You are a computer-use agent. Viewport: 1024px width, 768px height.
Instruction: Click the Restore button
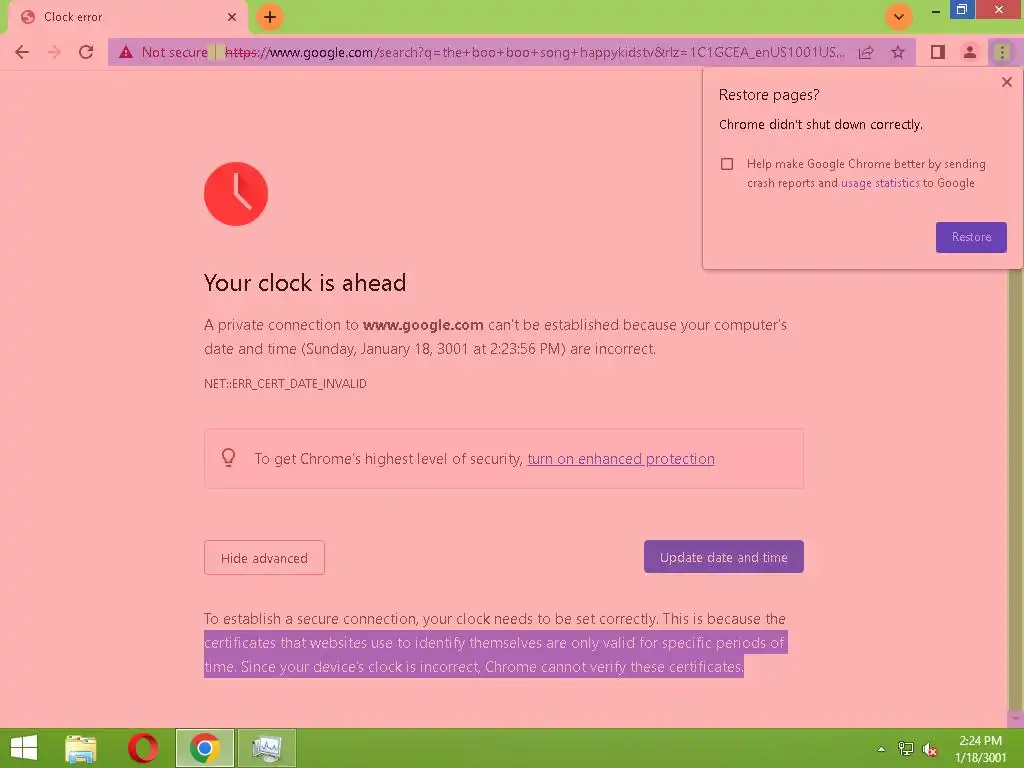tap(971, 237)
